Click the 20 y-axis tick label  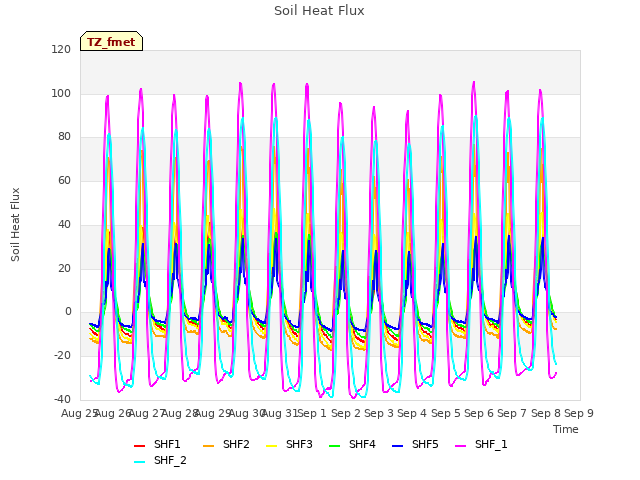(64, 268)
